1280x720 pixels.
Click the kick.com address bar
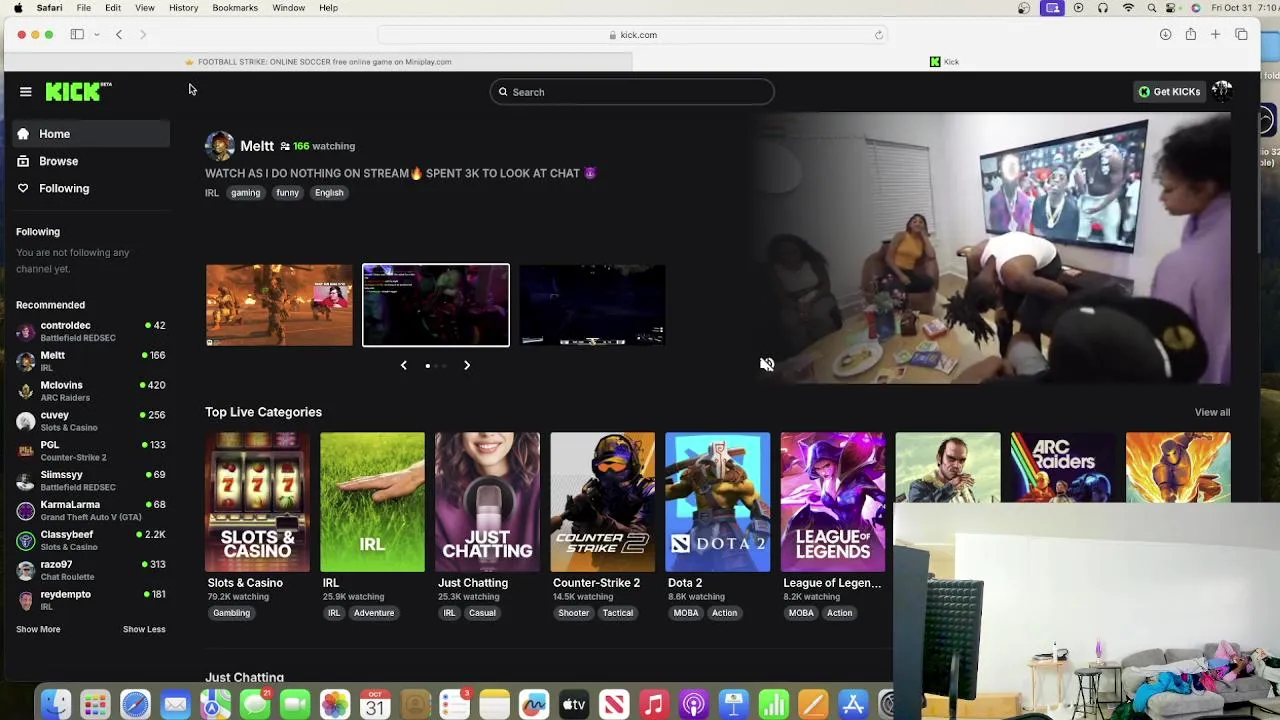click(x=632, y=35)
